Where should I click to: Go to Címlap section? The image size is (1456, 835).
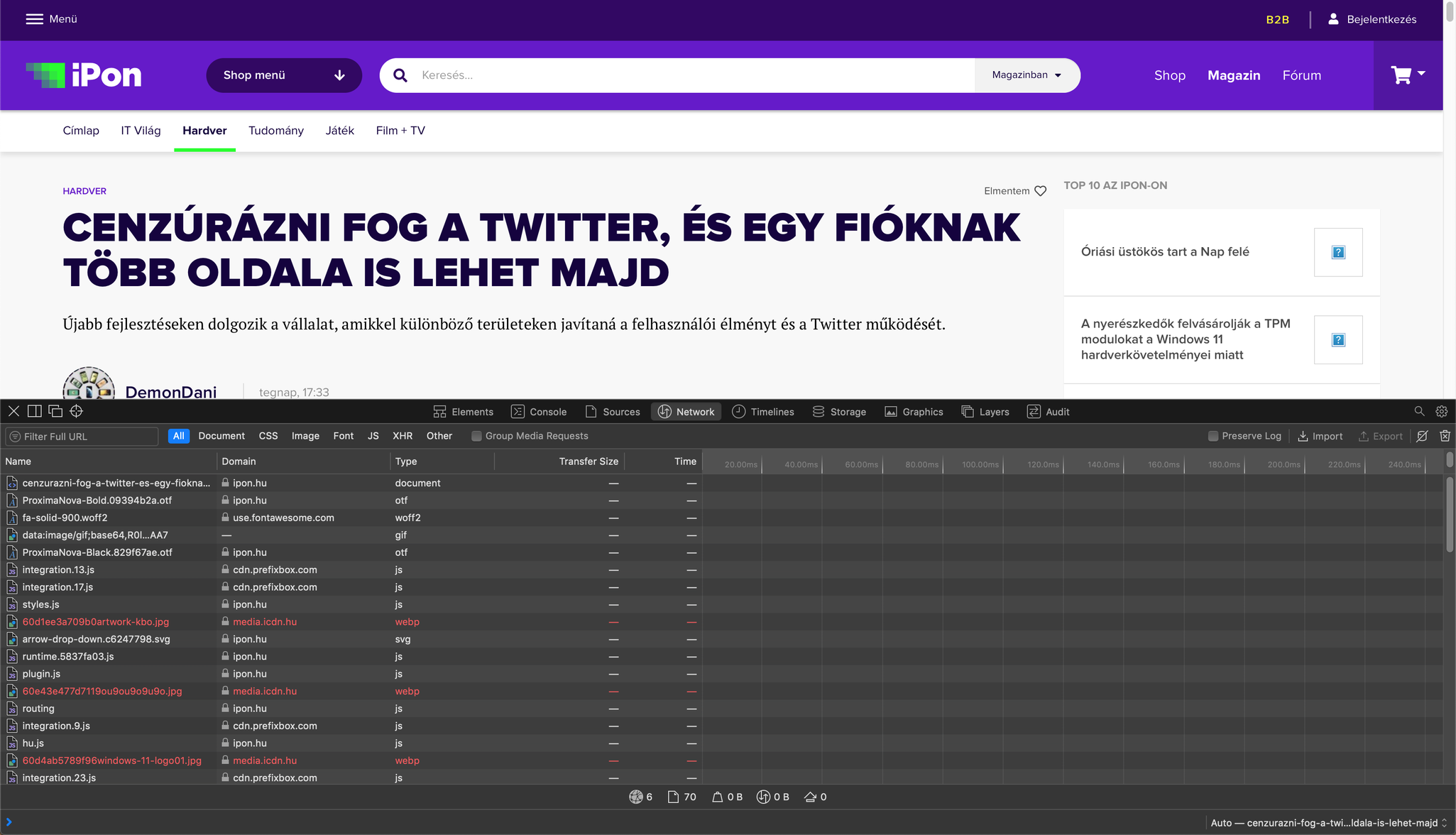pyautogui.click(x=81, y=131)
